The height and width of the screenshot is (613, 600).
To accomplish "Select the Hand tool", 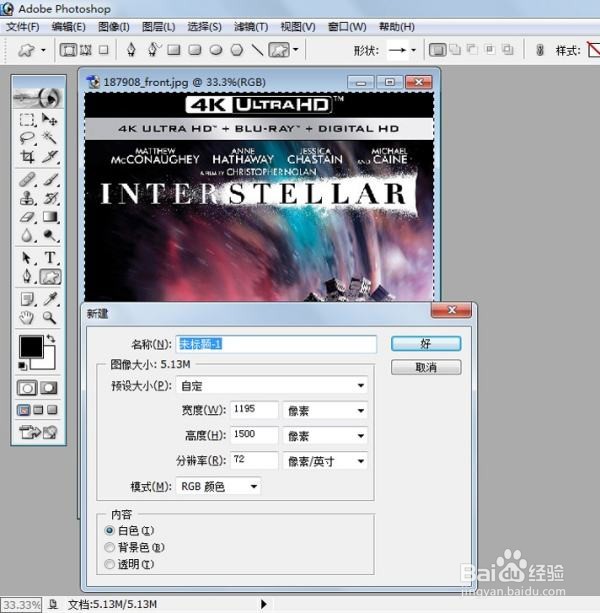I will click(27, 317).
